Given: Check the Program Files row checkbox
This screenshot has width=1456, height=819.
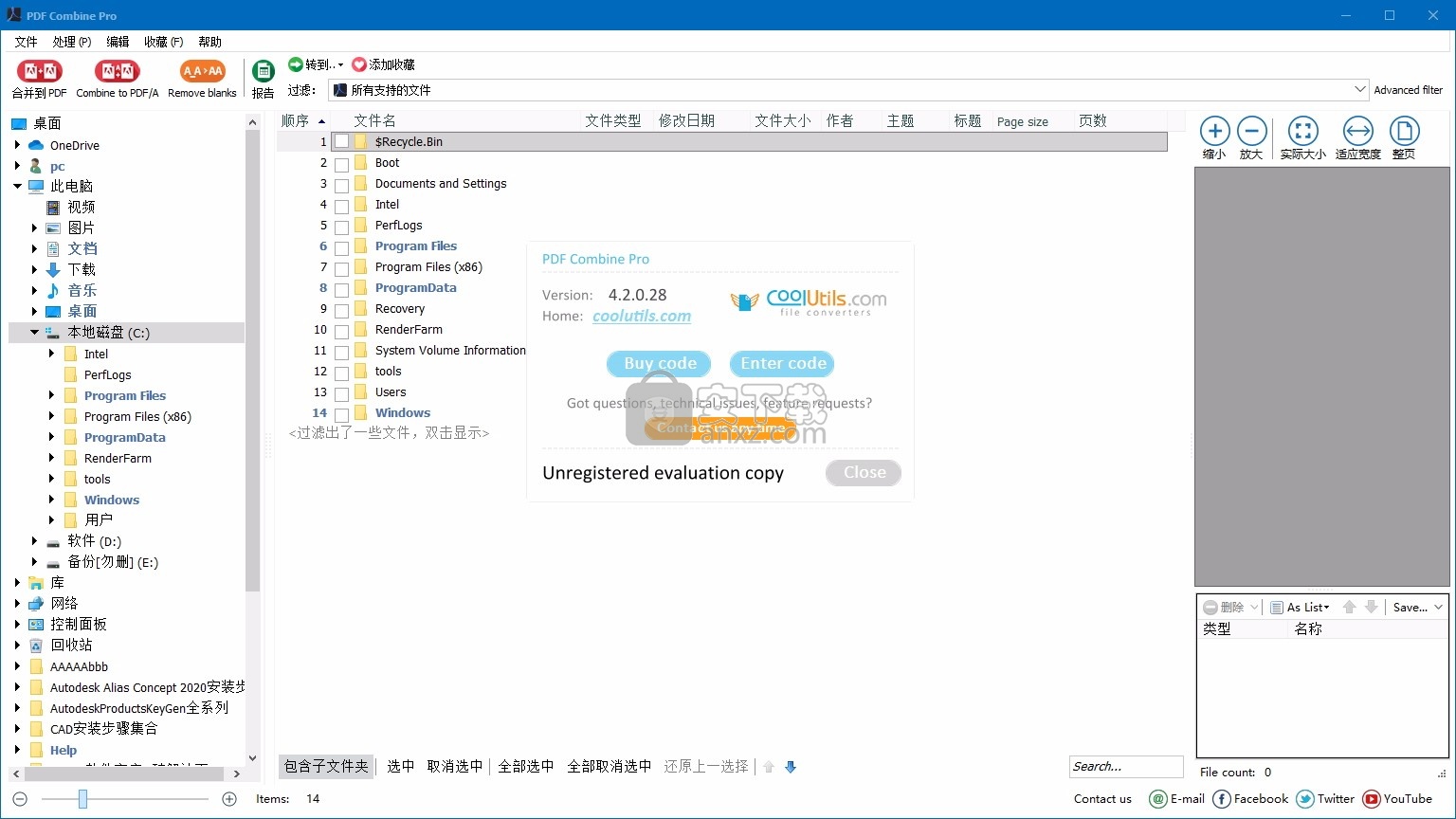Looking at the screenshot, I should pos(341,248).
